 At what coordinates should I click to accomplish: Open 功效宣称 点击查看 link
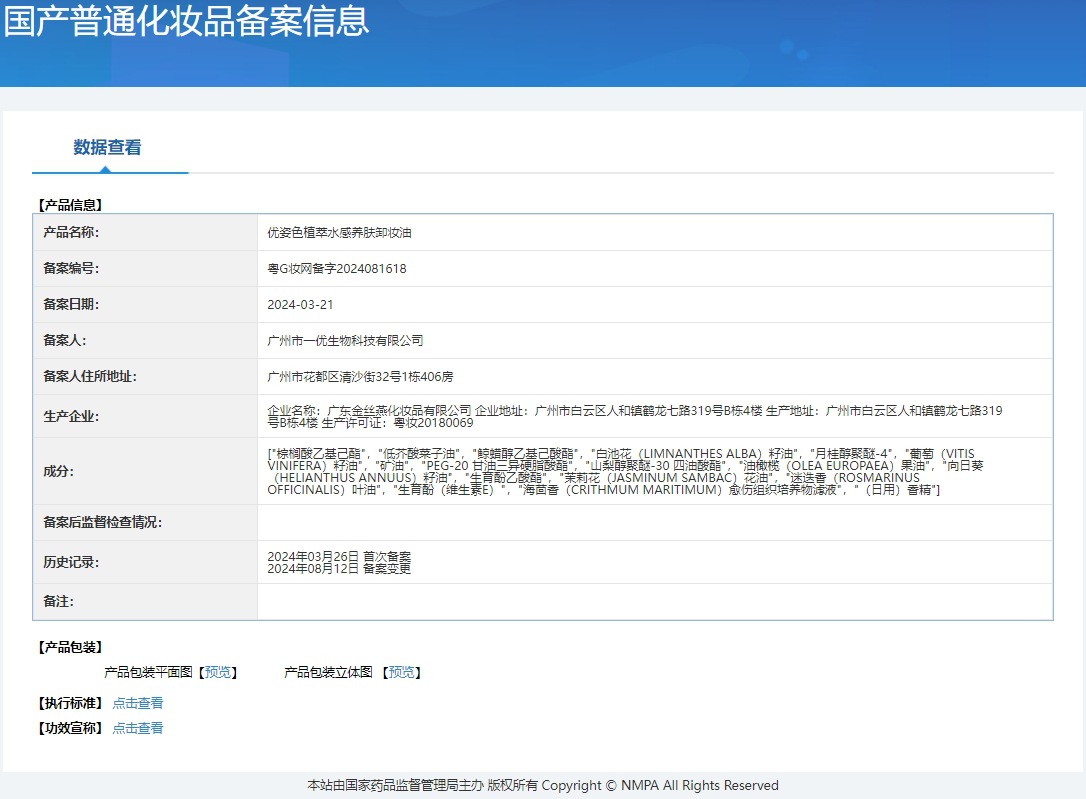(x=138, y=728)
